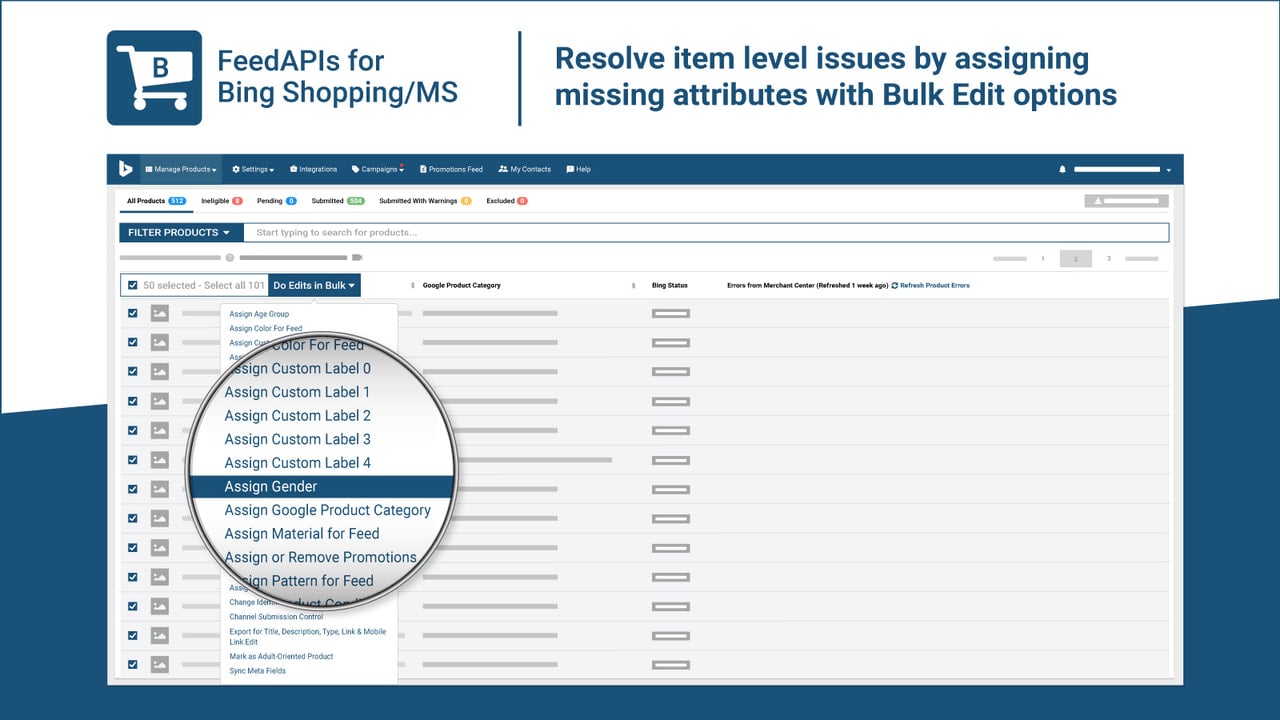The image size is (1280, 720).
Task: Select Assign Custom Label 0
Action: coord(298,368)
